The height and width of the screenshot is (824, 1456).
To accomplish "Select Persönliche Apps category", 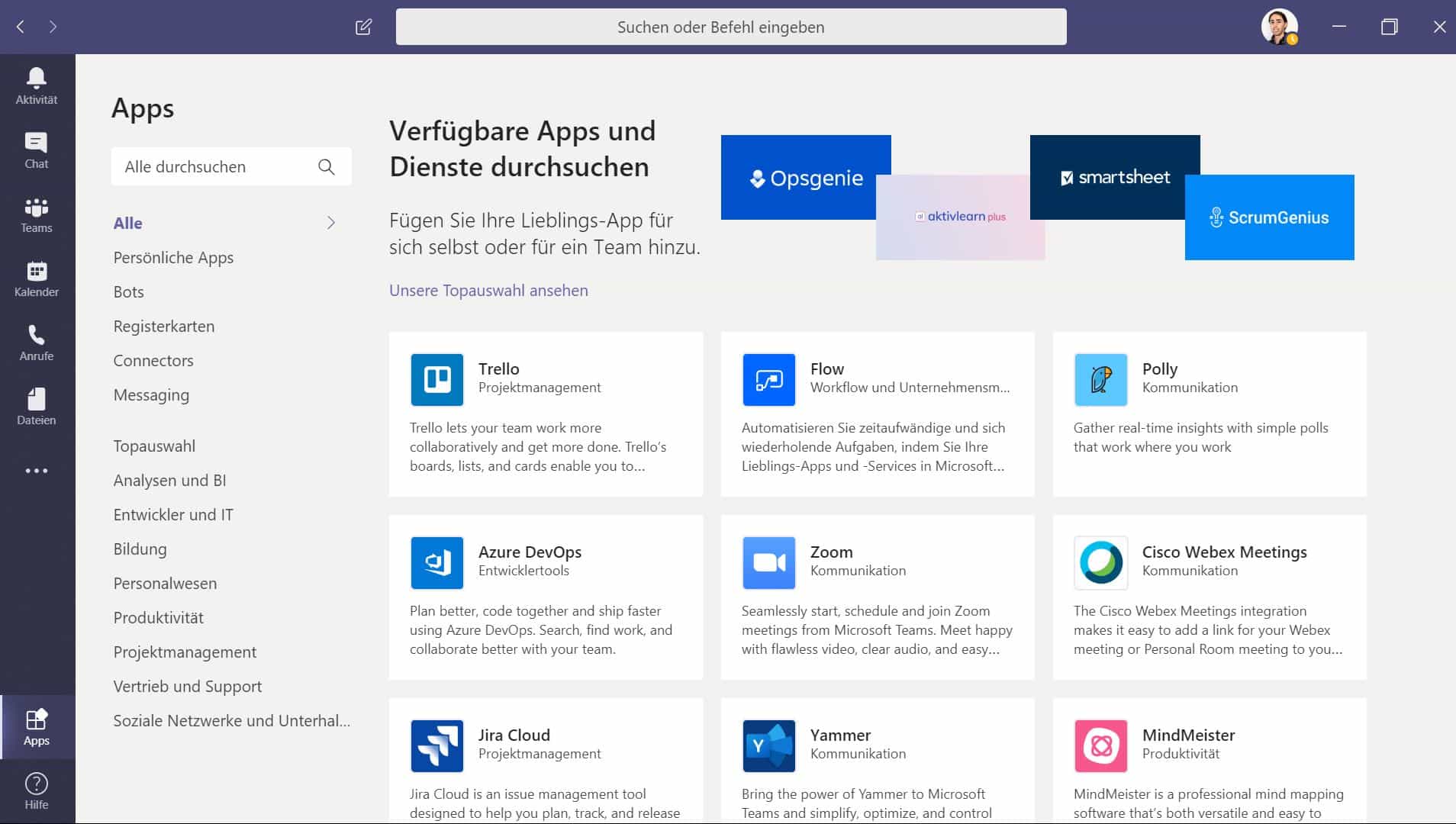I will point(173,258).
